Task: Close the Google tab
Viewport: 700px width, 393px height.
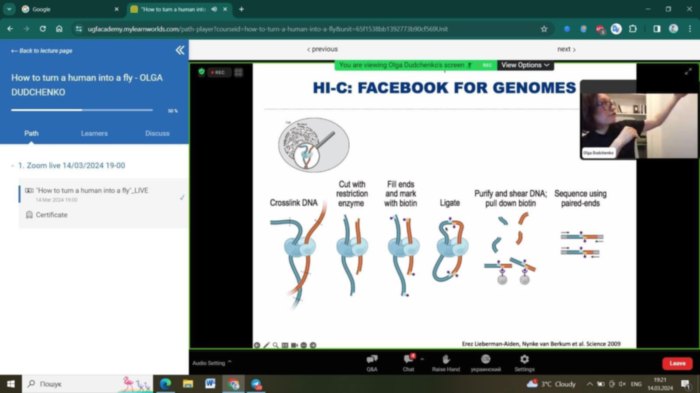Action: point(117,9)
